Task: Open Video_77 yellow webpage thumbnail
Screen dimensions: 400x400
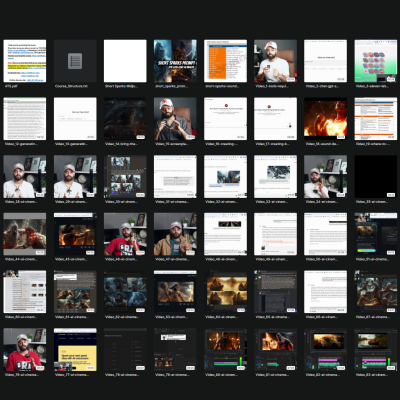Action: (75, 349)
